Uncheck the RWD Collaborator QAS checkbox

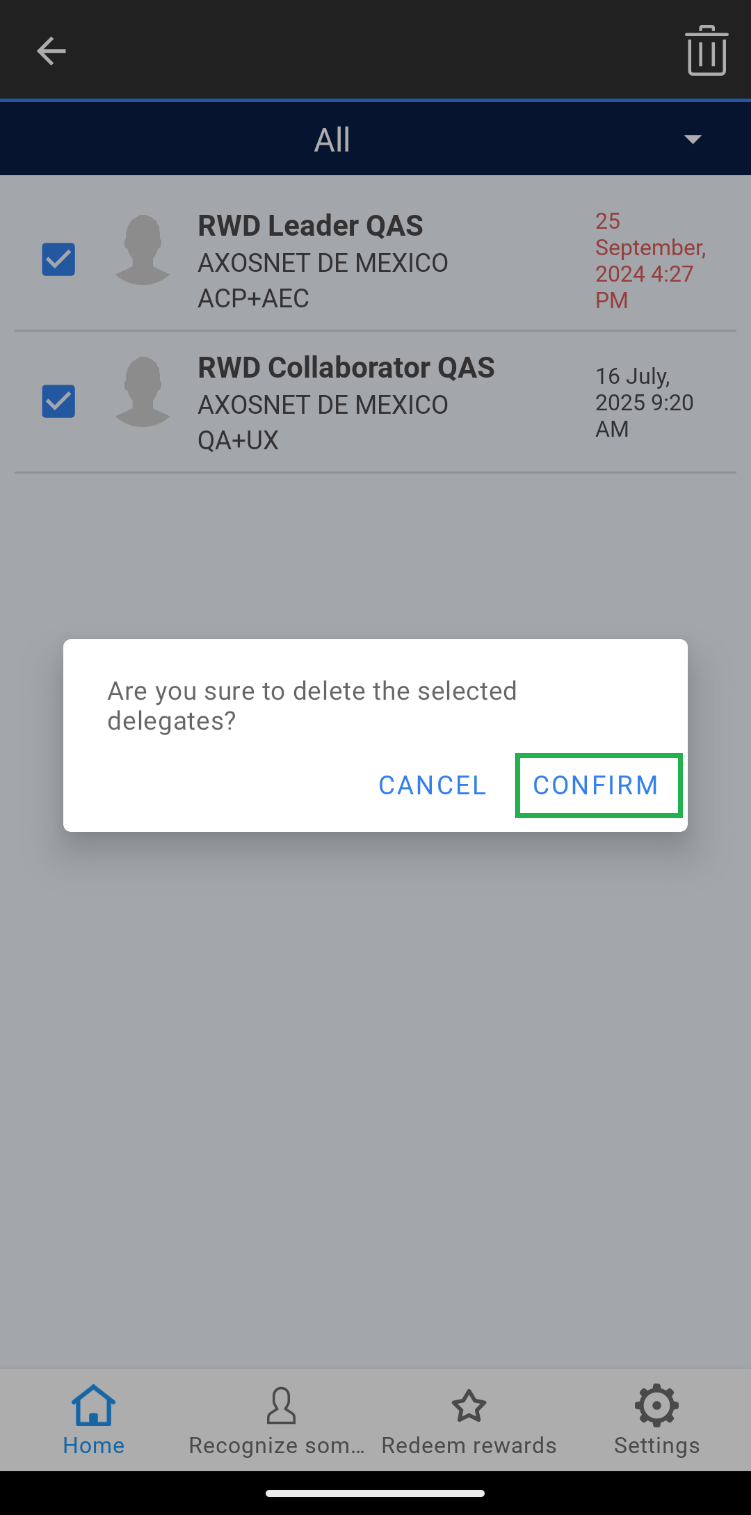point(58,402)
